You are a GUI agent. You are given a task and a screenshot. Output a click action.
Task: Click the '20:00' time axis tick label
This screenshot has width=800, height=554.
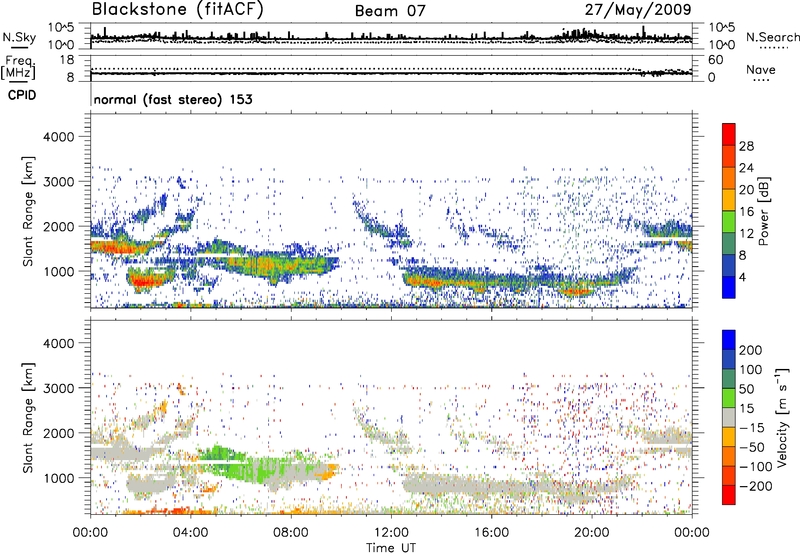point(591,533)
